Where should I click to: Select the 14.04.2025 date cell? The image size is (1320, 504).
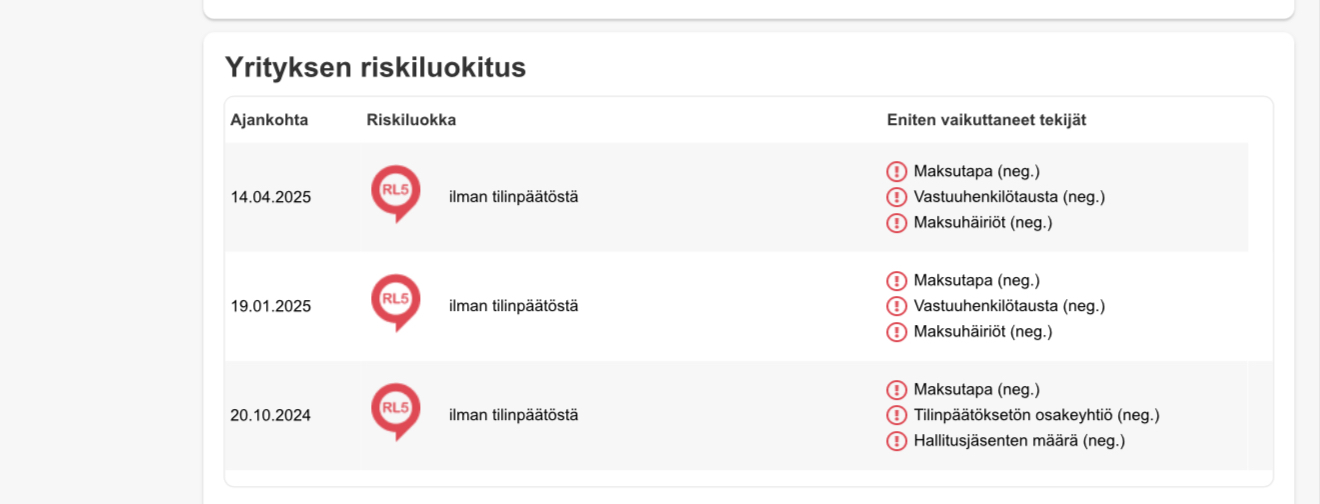tap(271, 197)
